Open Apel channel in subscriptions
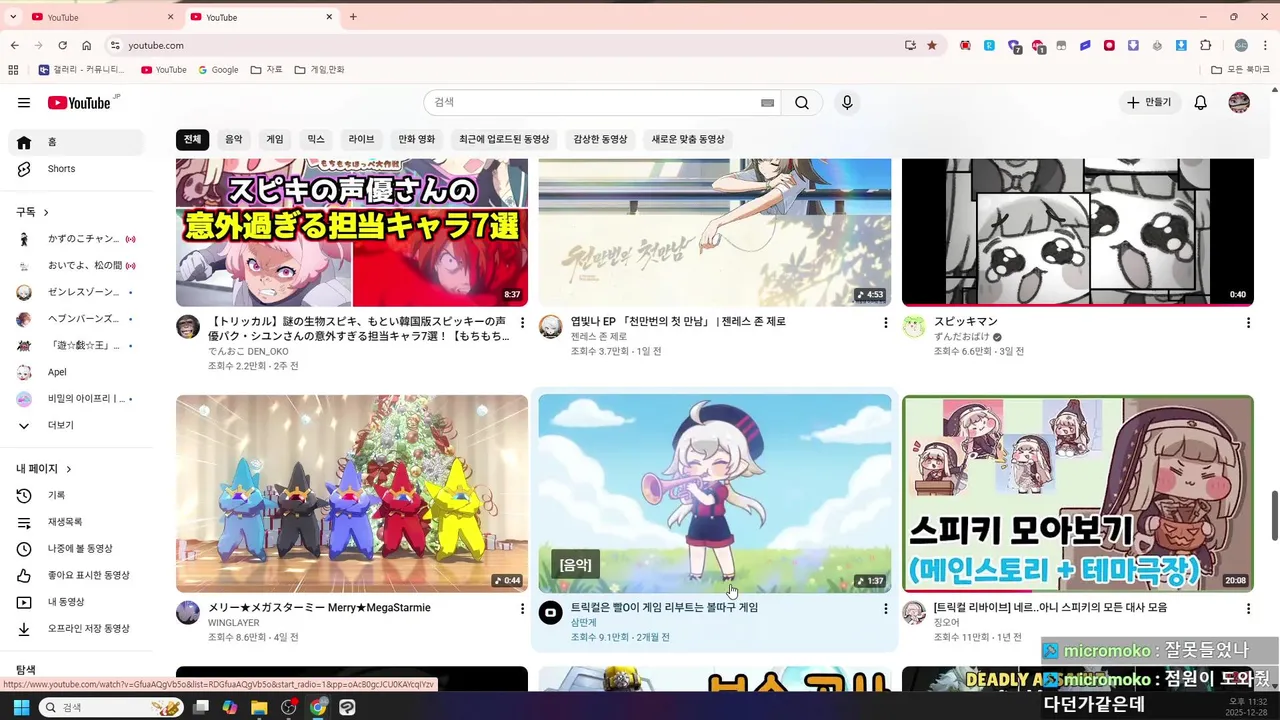1280x720 pixels. click(x=76, y=372)
